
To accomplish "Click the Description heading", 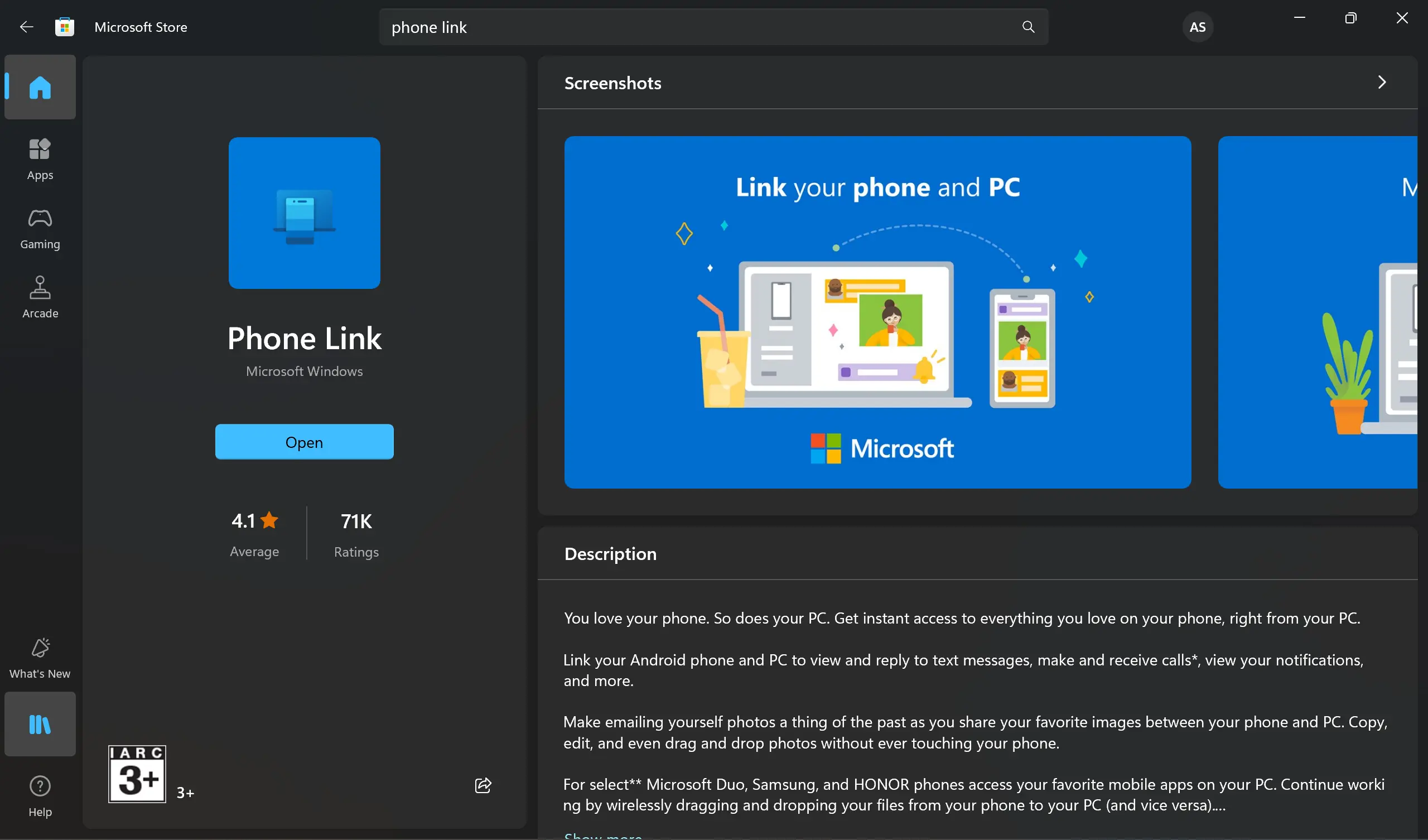I will coord(610,553).
